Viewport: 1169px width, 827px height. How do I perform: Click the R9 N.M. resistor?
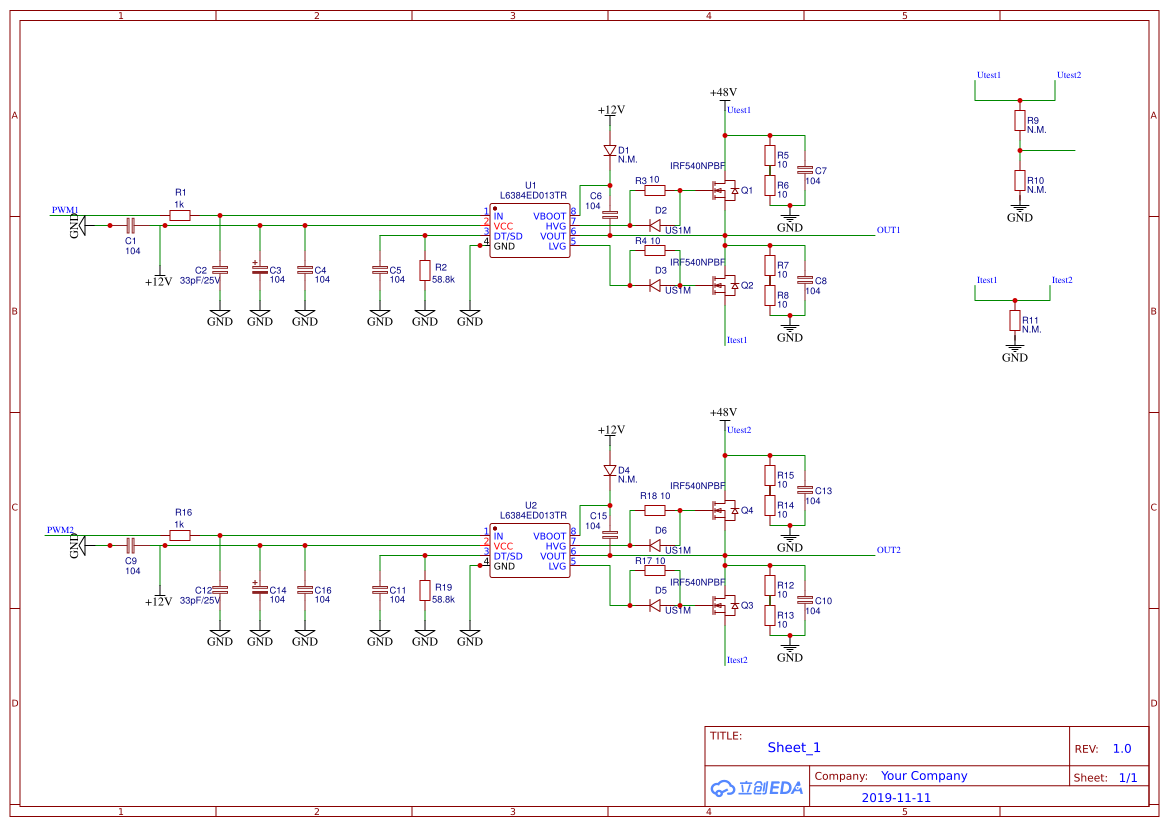(1019, 122)
